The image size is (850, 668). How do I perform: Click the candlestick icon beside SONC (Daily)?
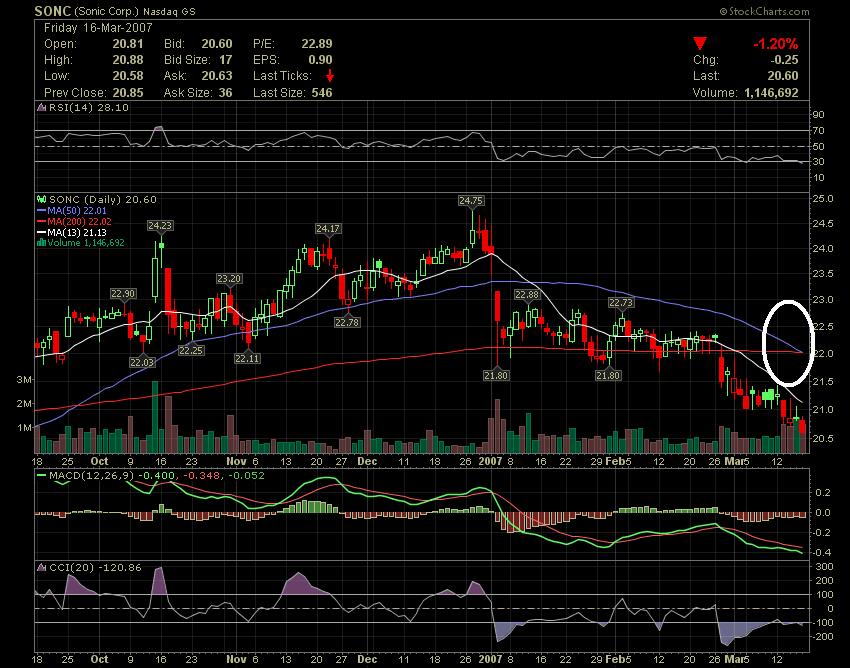41,200
